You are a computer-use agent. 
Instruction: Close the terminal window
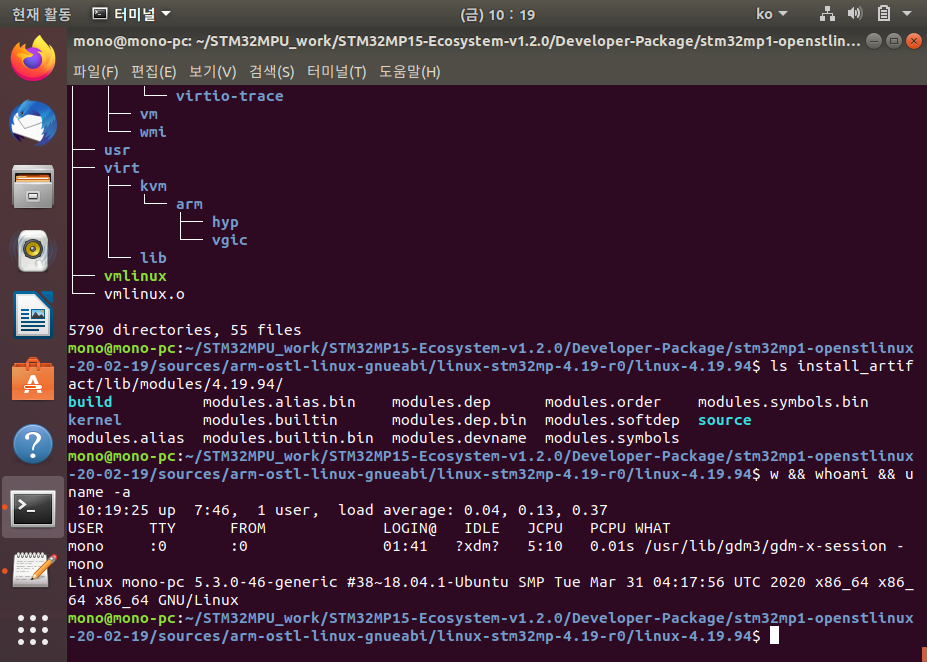pyautogui.click(x=914, y=41)
